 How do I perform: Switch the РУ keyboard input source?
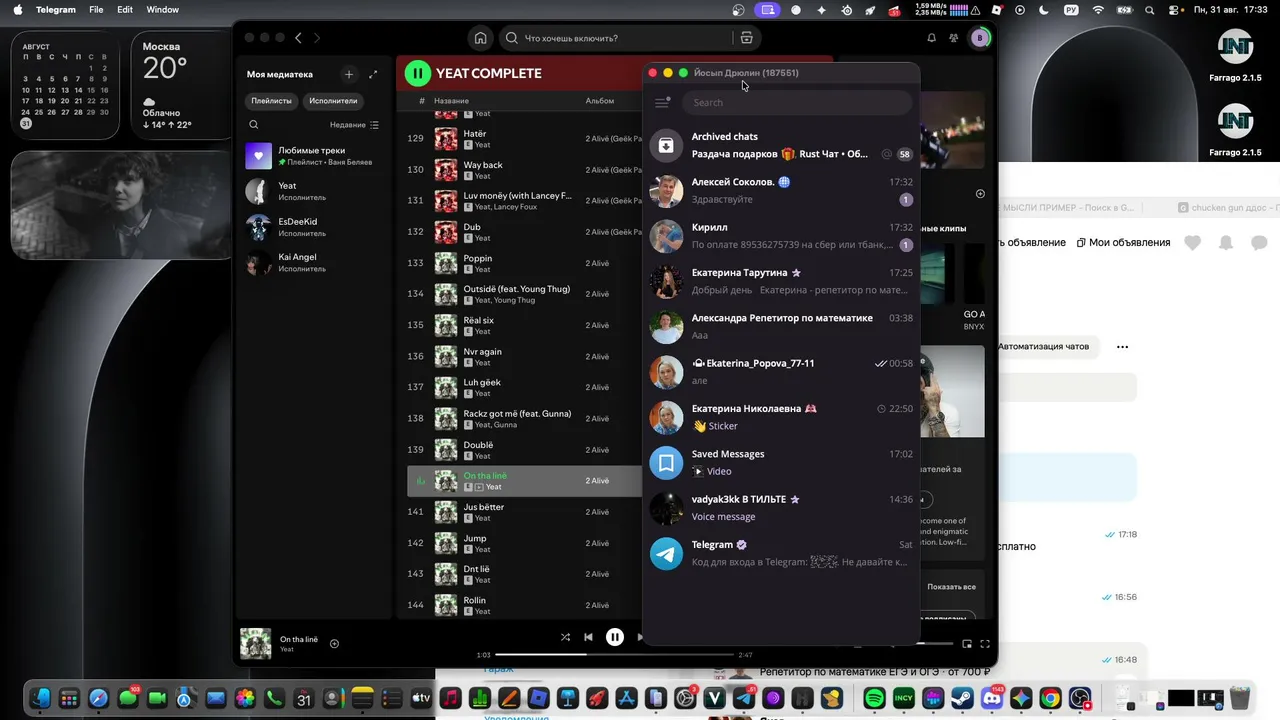[x=1072, y=10]
